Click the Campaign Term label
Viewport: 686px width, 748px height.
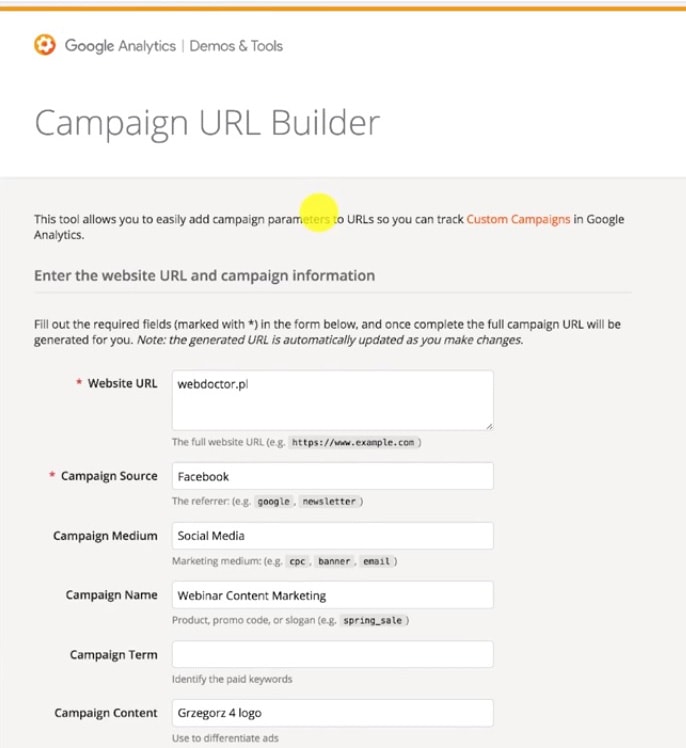(x=113, y=655)
